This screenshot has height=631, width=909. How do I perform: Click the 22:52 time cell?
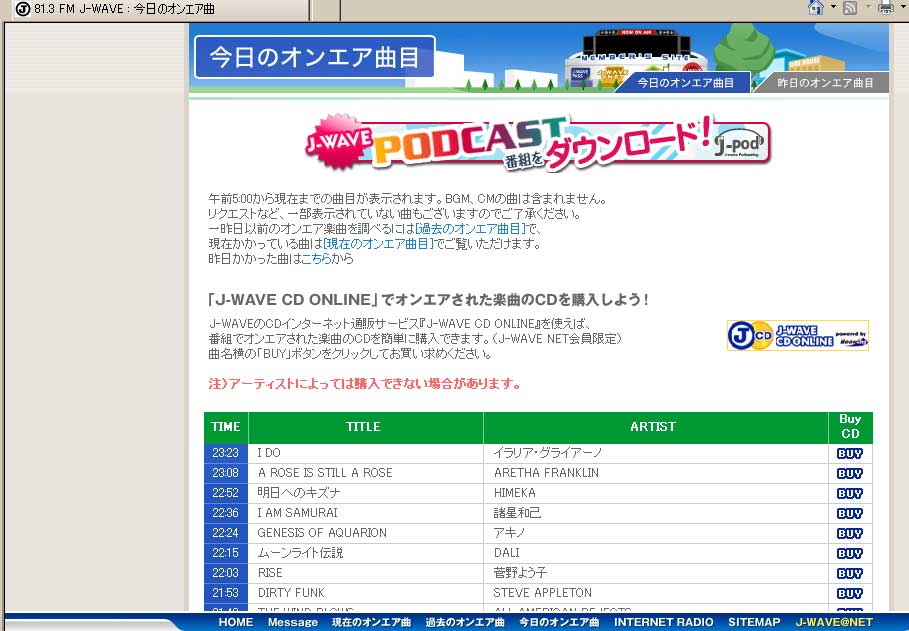pyautogui.click(x=226, y=493)
